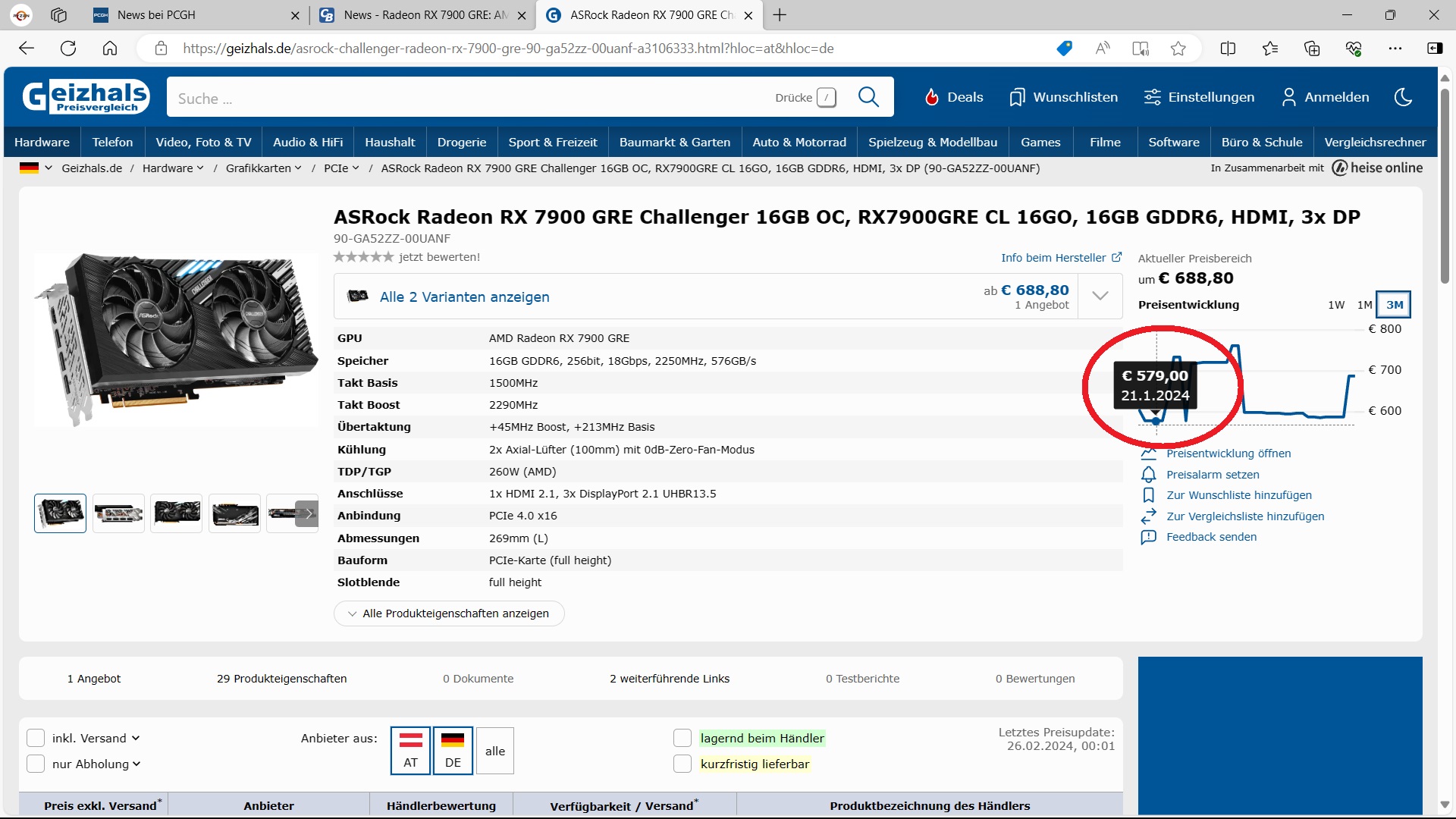Open Games category menu
This screenshot has width=1456, height=819.
coord(1040,142)
